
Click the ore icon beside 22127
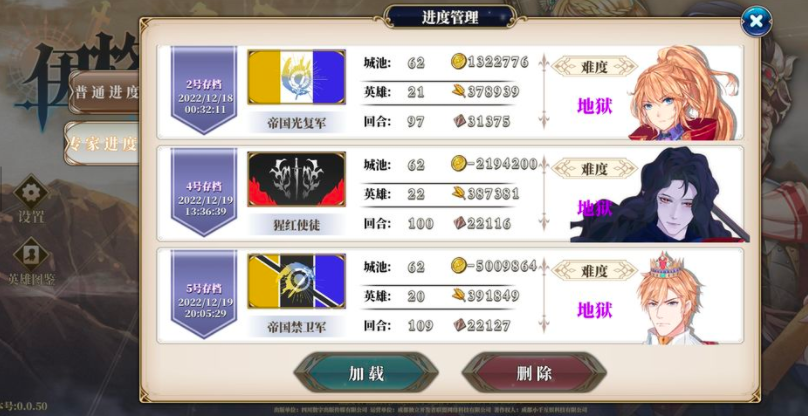coord(460,325)
